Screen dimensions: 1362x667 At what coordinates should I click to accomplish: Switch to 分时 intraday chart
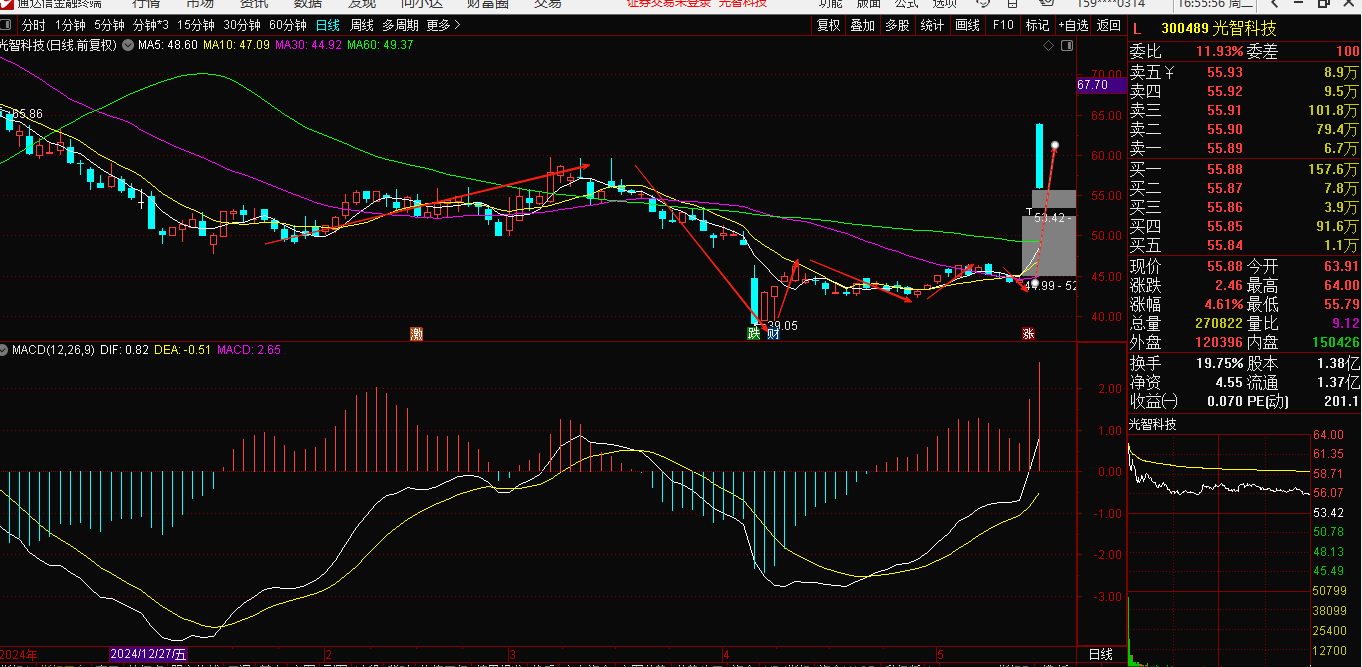(33, 25)
